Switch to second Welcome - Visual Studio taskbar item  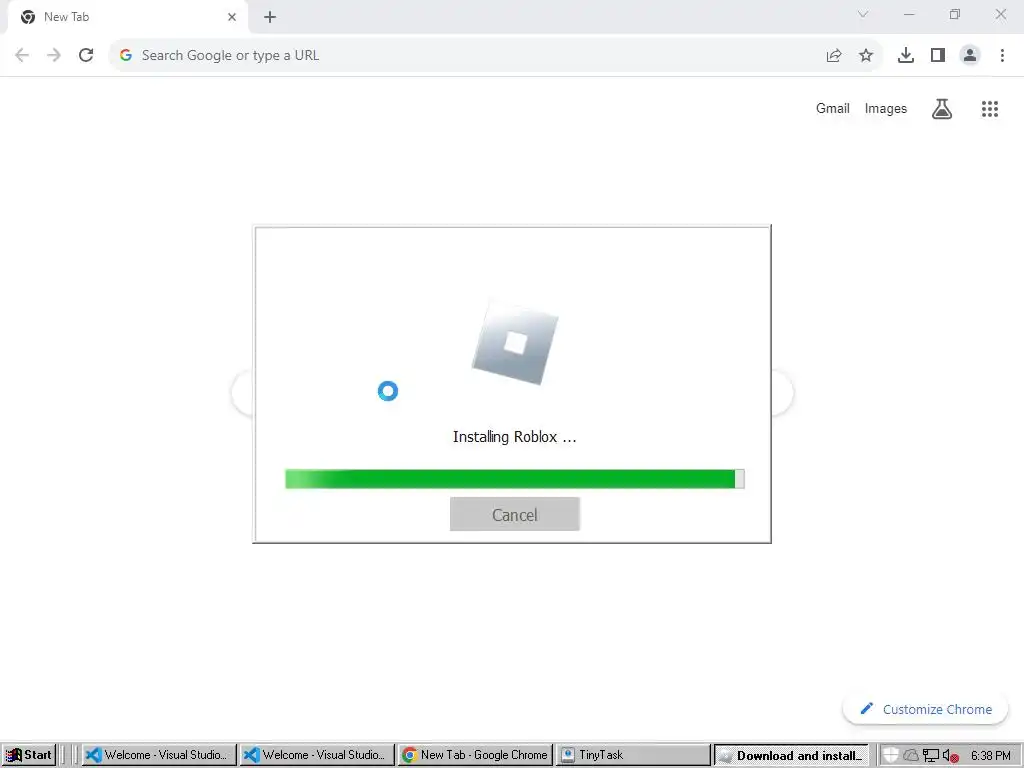pyautogui.click(x=317, y=755)
